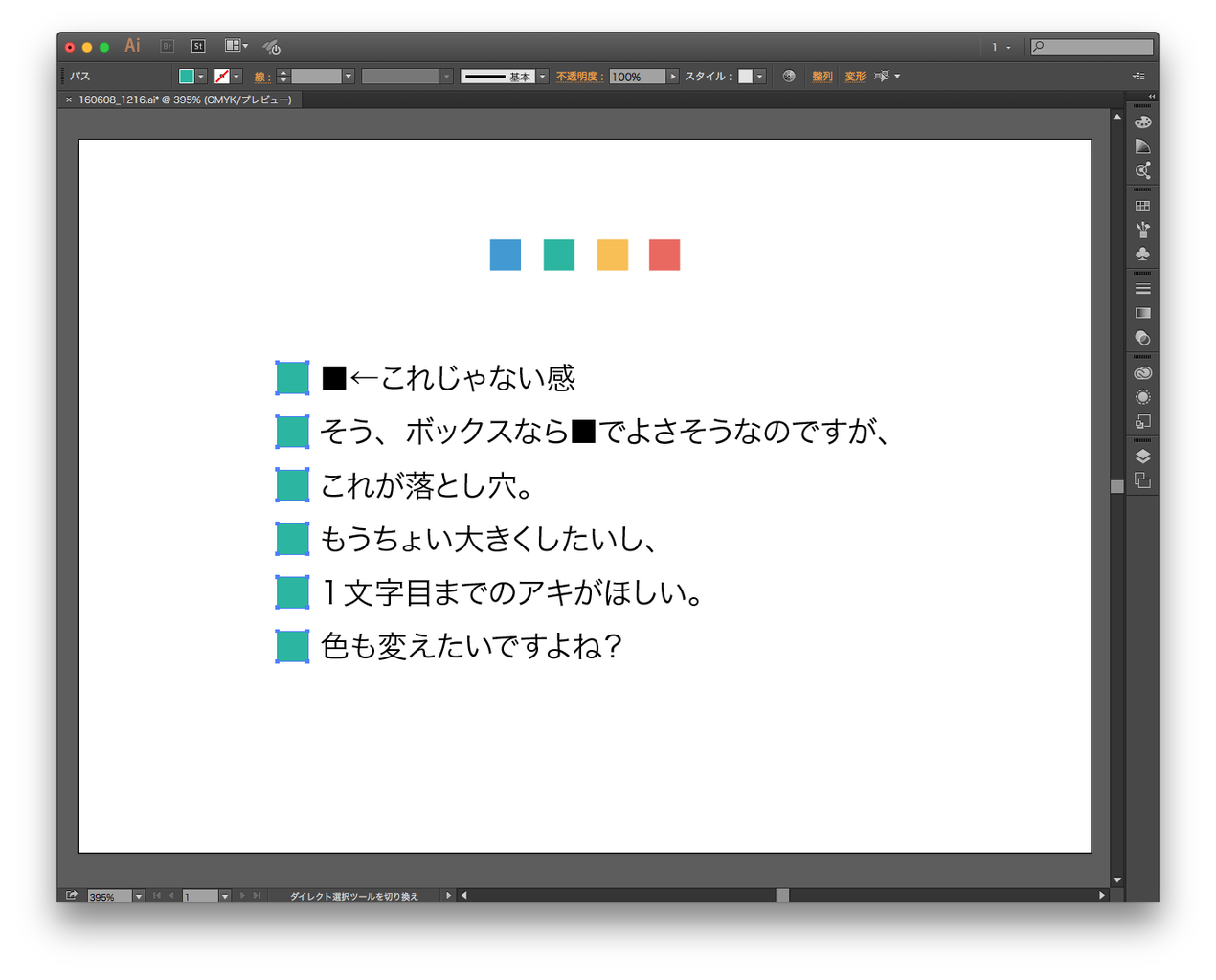Open the Asset Export panel icon
This screenshot has height=980, width=1216.
[x=1142, y=421]
